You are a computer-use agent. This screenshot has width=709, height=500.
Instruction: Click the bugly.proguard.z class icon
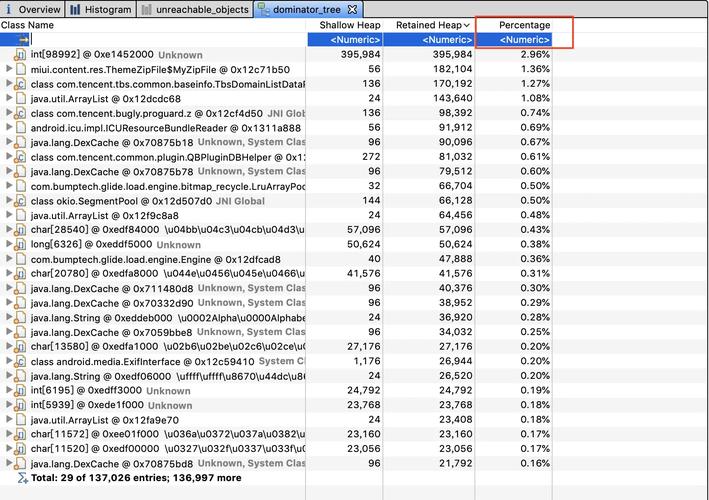pyautogui.click(x=20, y=113)
